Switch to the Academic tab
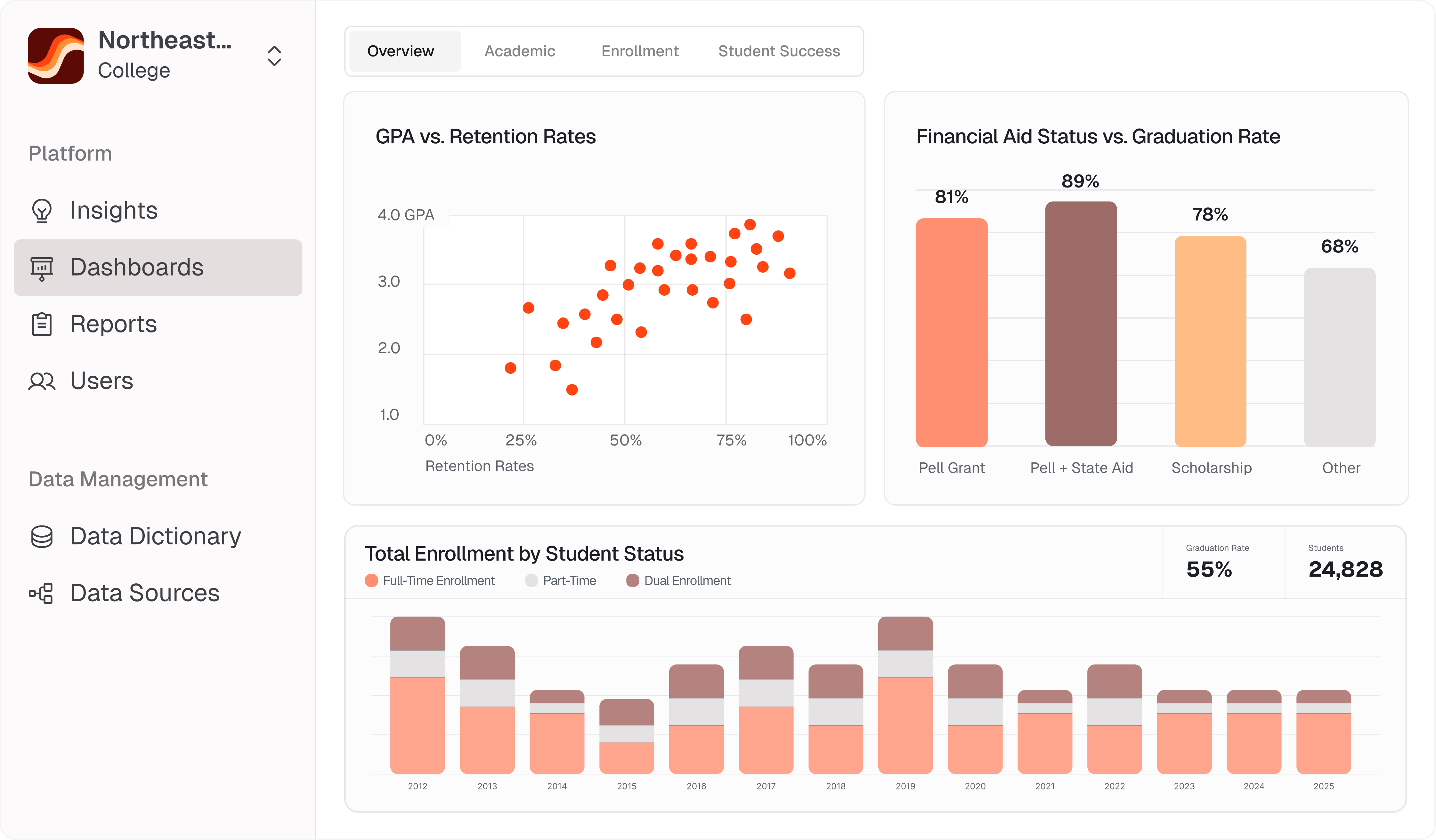 [519, 51]
